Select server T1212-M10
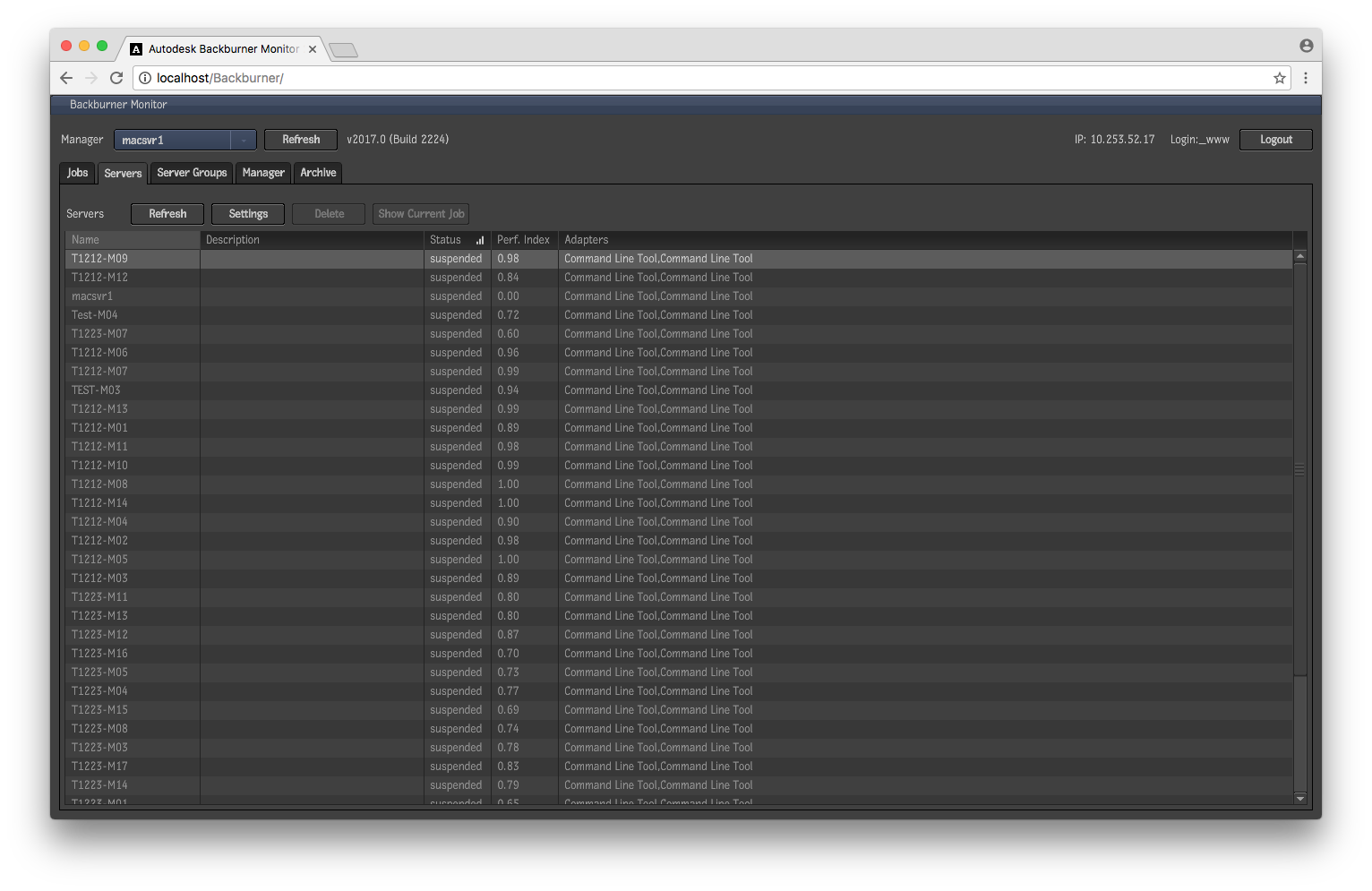 click(679, 466)
